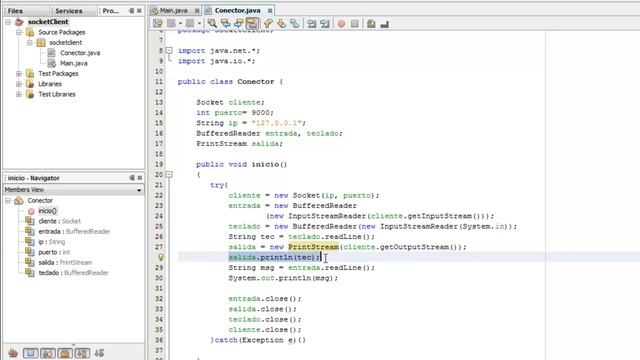Expand the Test Libraries node

[19, 94]
